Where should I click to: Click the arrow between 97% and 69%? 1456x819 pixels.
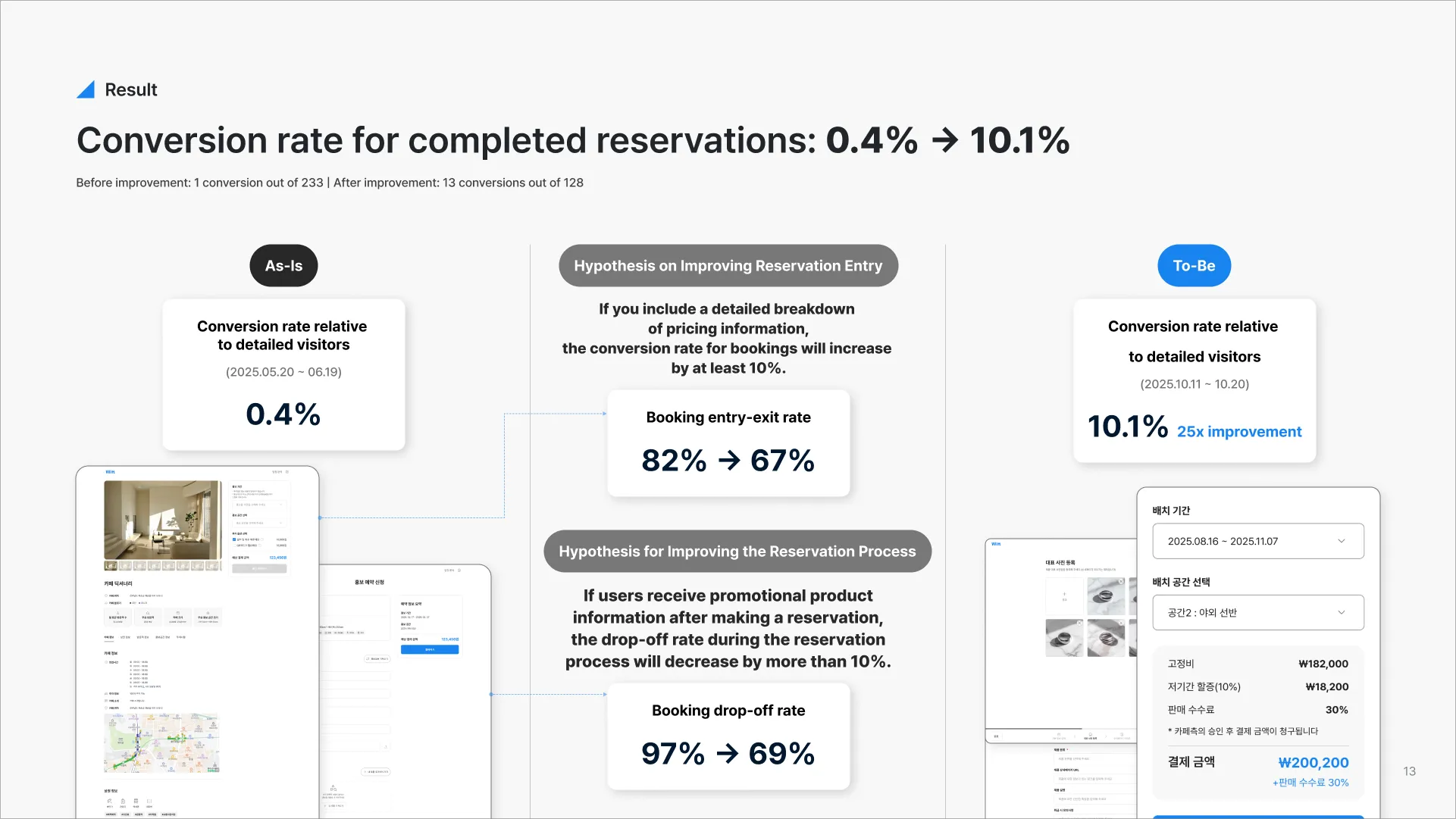tap(727, 754)
